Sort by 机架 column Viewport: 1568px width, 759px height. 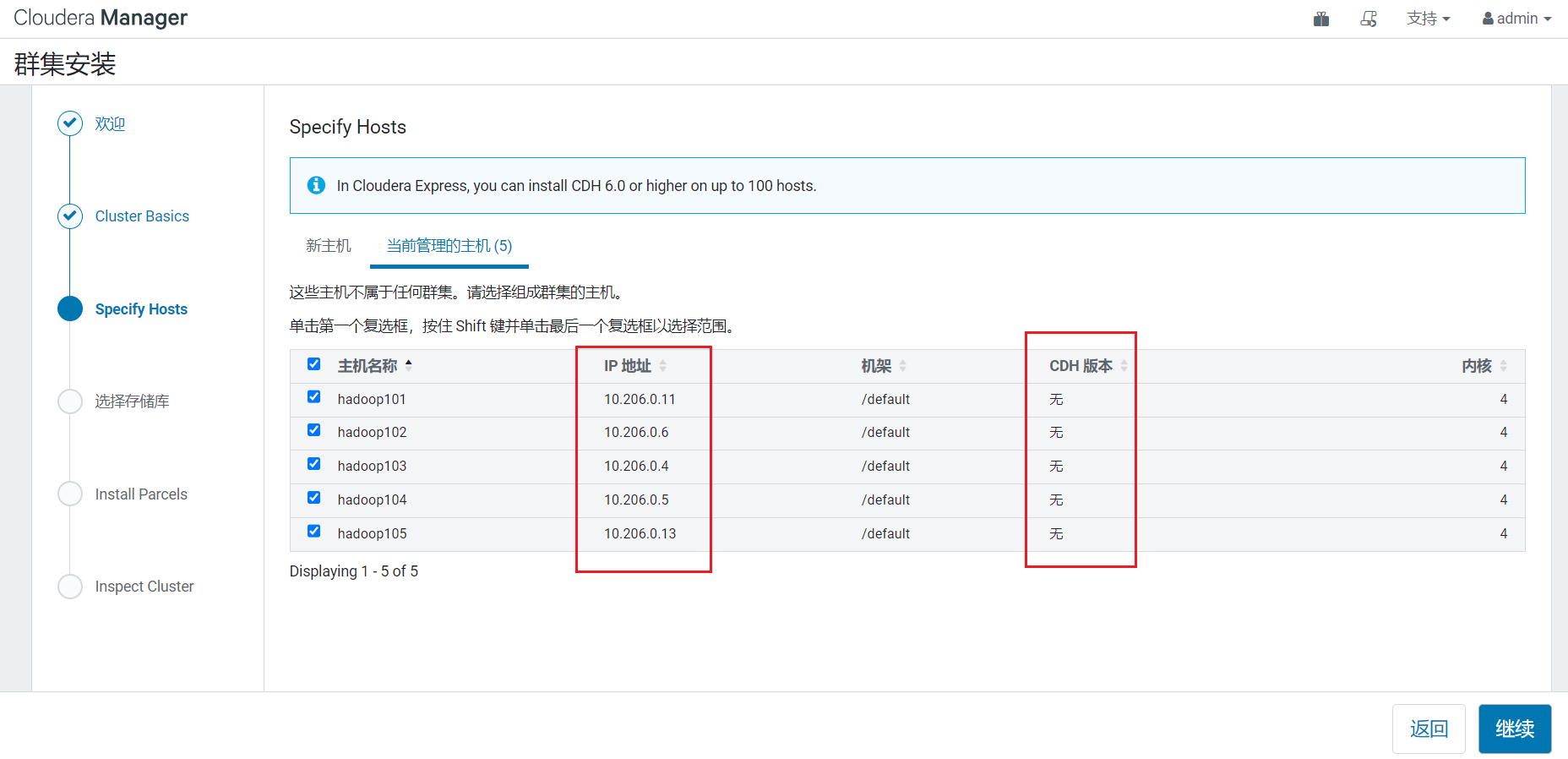pyautogui.click(x=884, y=366)
